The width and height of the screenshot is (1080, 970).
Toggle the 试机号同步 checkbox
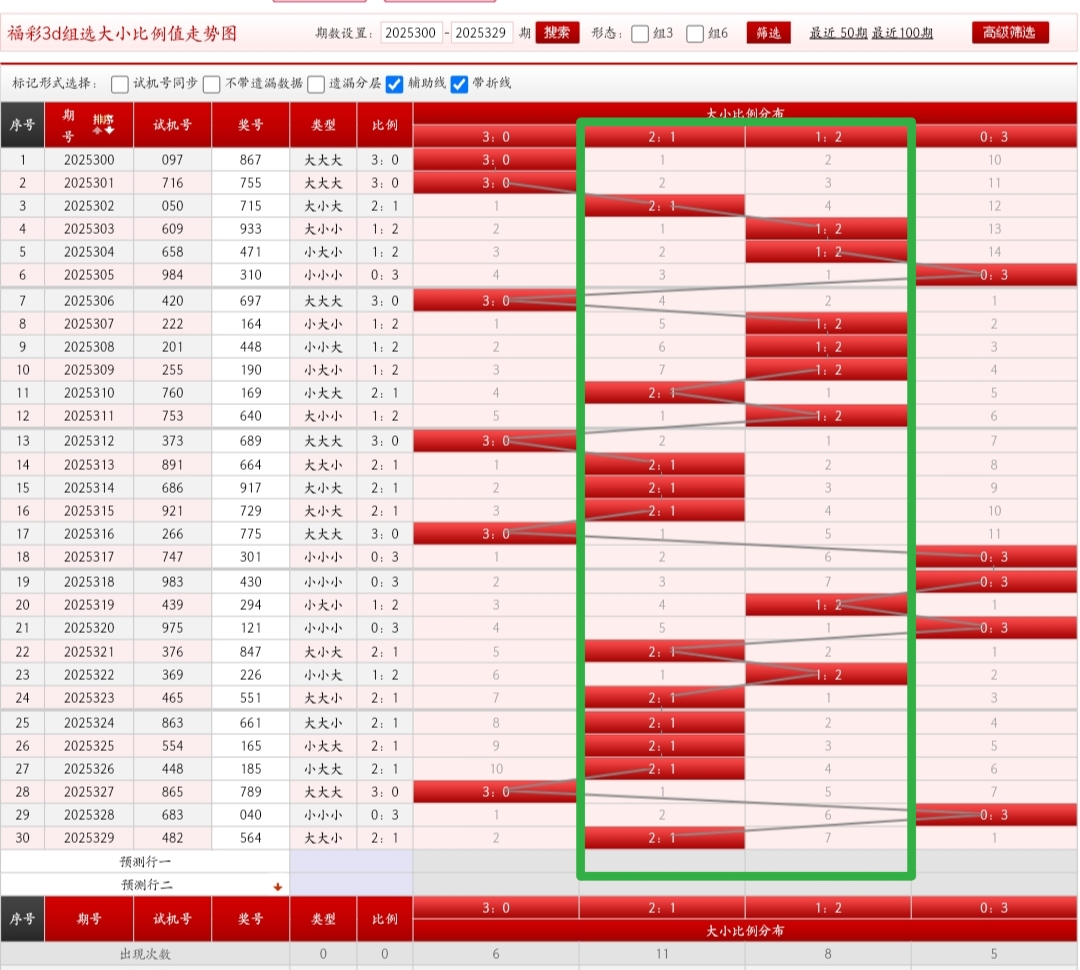point(120,84)
